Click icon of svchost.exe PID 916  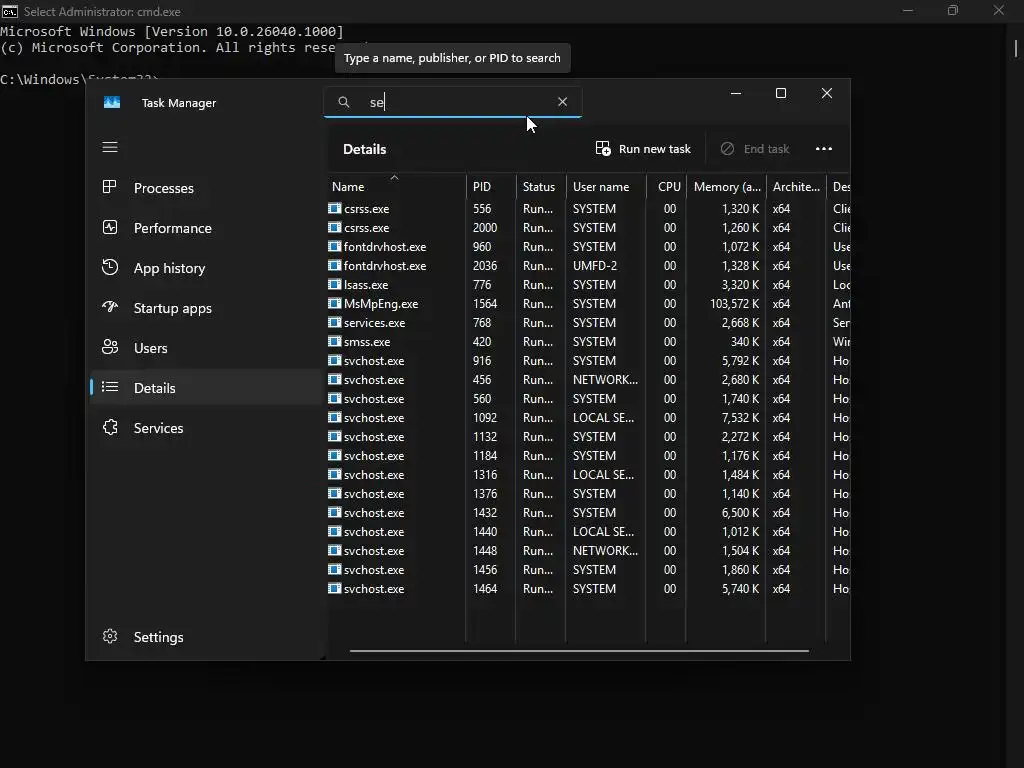pyautogui.click(x=334, y=360)
